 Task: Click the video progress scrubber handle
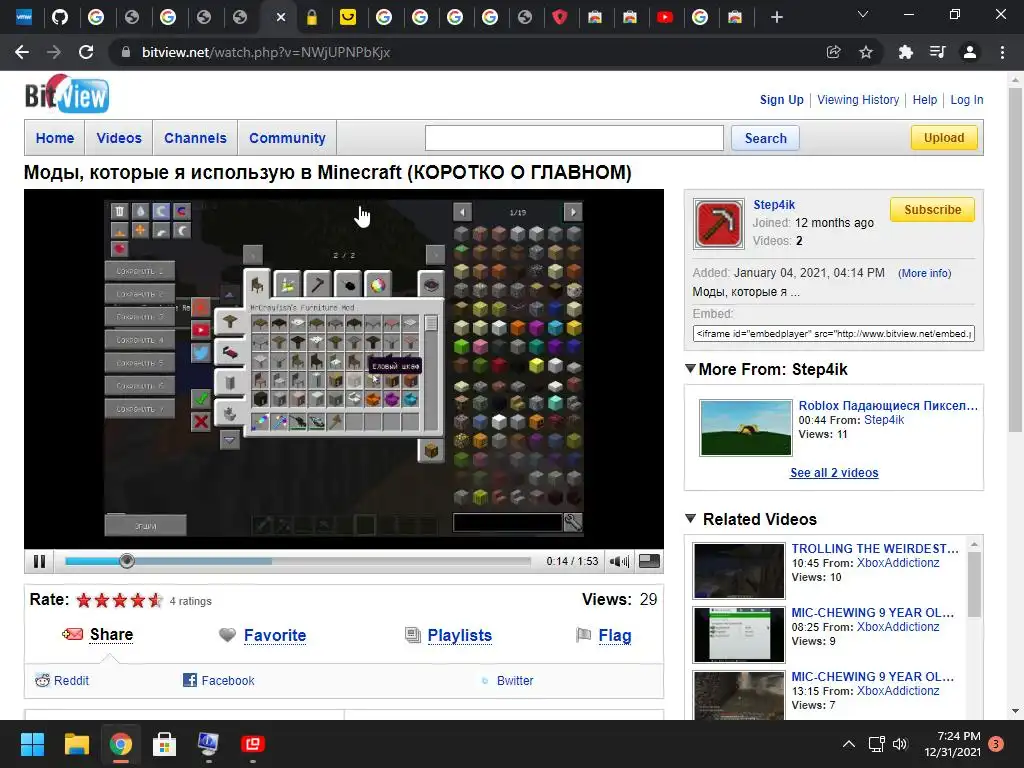[127, 560]
